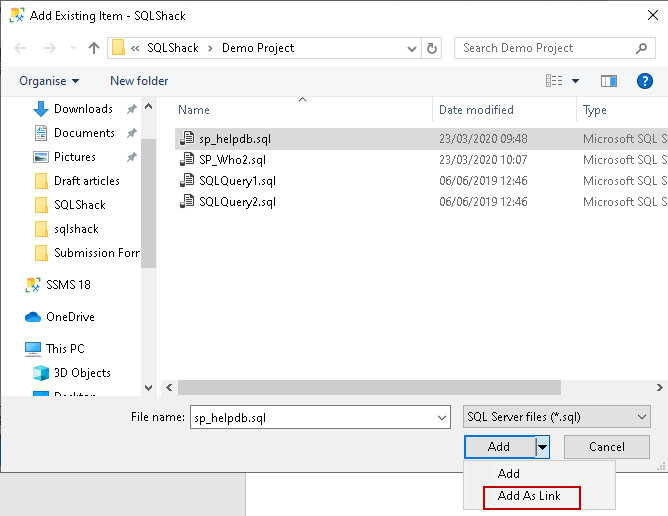The image size is (668, 516).
Task: Open the Add button split arrow
Action: 543,447
